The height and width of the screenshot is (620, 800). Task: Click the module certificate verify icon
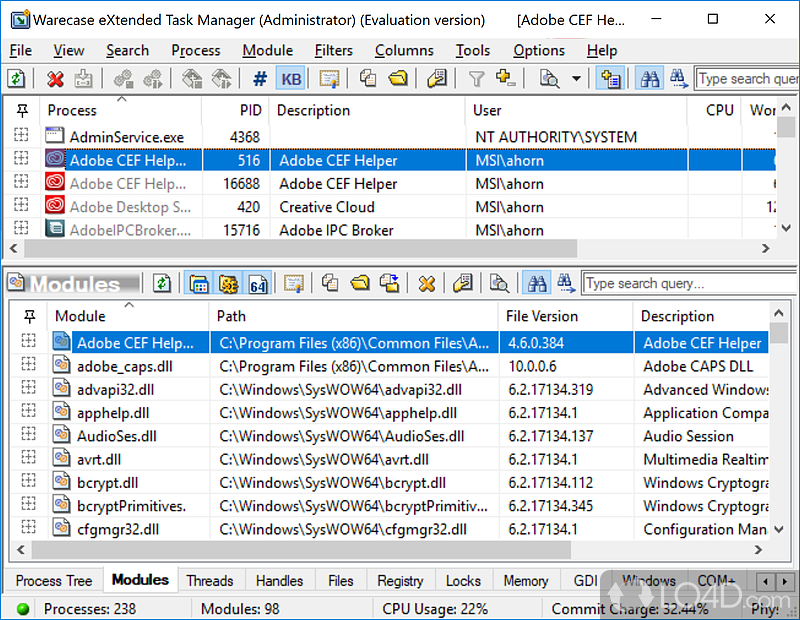tap(294, 283)
